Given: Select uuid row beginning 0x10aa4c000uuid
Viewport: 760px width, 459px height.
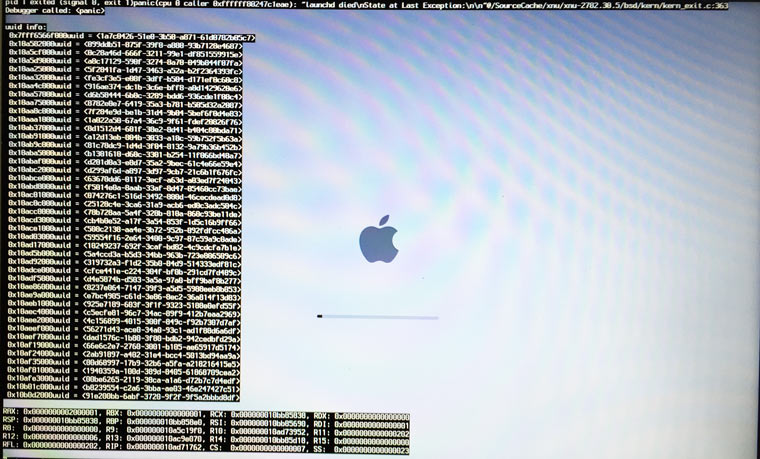Looking at the screenshot, I should pos(125,88).
